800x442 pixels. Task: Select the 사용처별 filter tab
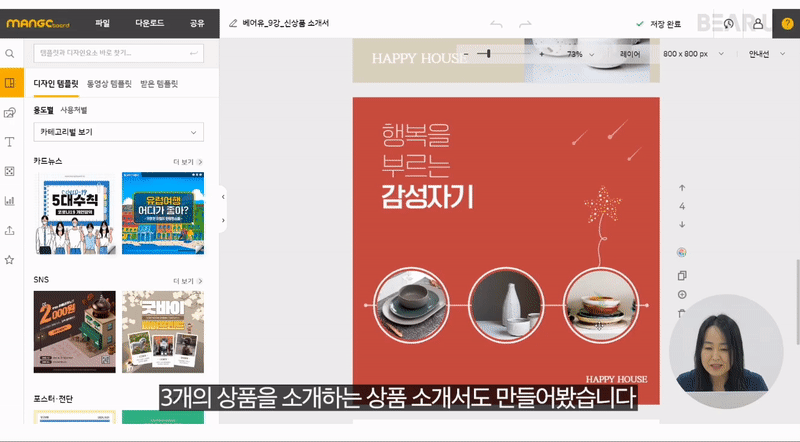coord(74,110)
